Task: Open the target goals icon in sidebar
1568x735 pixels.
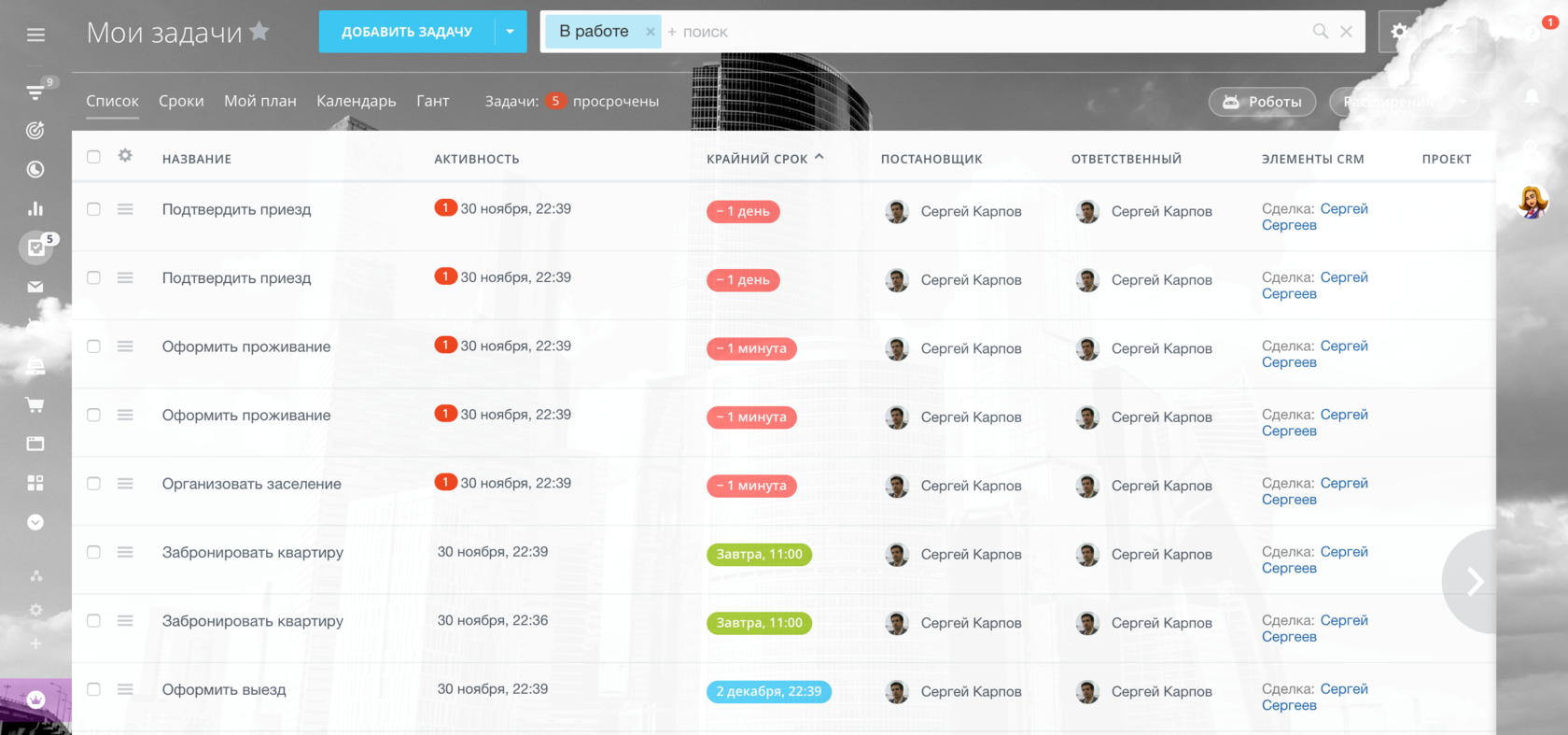Action: point(35,131)
